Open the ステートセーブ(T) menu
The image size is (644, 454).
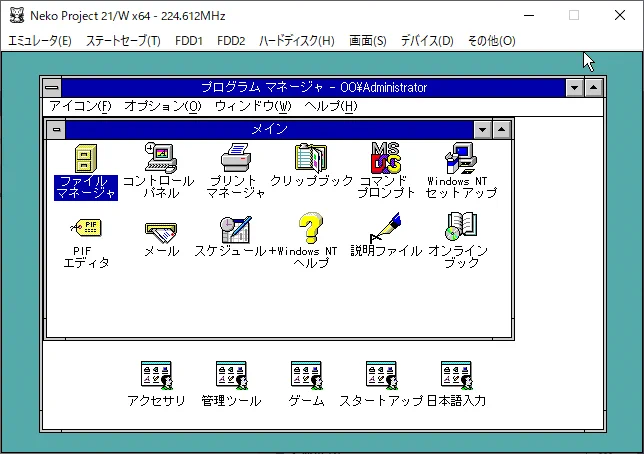(x=123, y=41)
